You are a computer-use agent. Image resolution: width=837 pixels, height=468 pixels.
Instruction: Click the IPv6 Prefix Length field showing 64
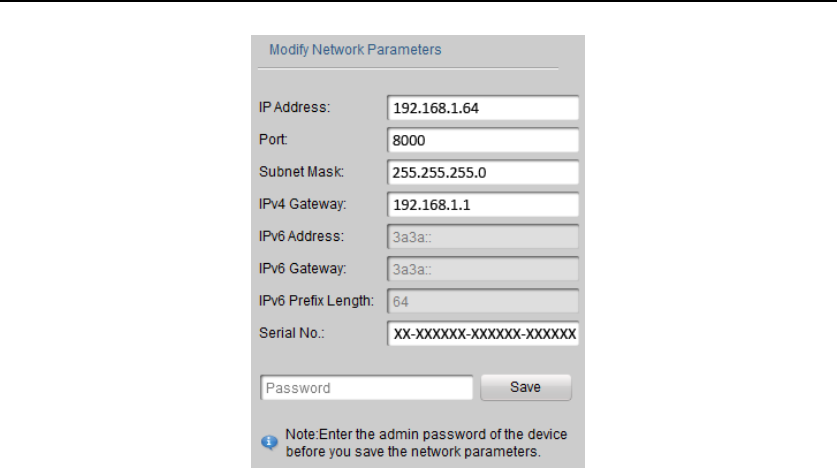[x=483, y=301]
